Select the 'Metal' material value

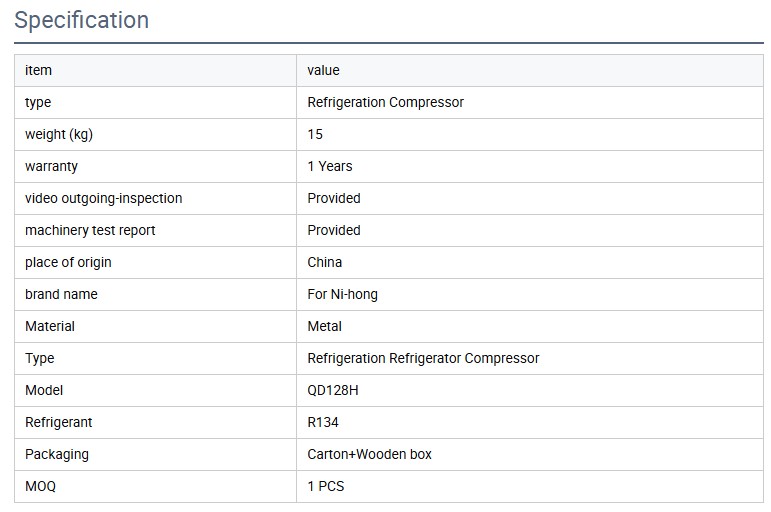click(x=325, y=326)
